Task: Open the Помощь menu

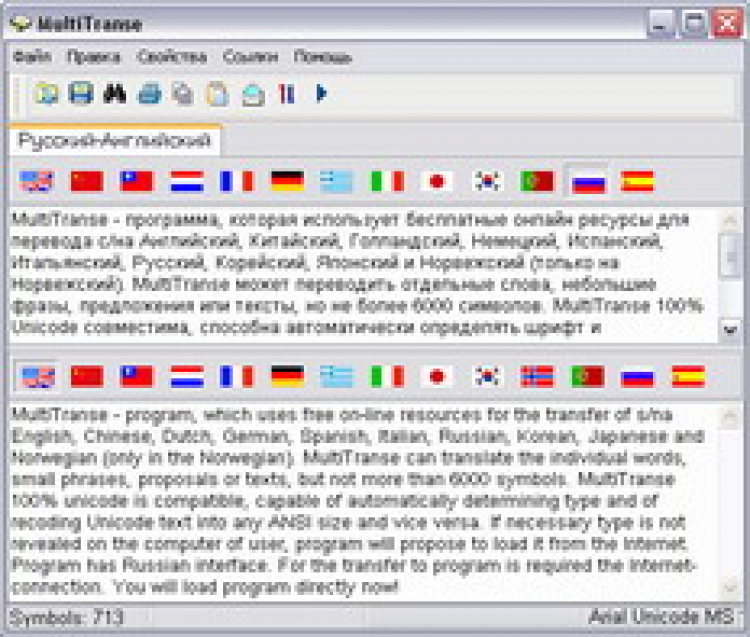Action: pos(322,57)
